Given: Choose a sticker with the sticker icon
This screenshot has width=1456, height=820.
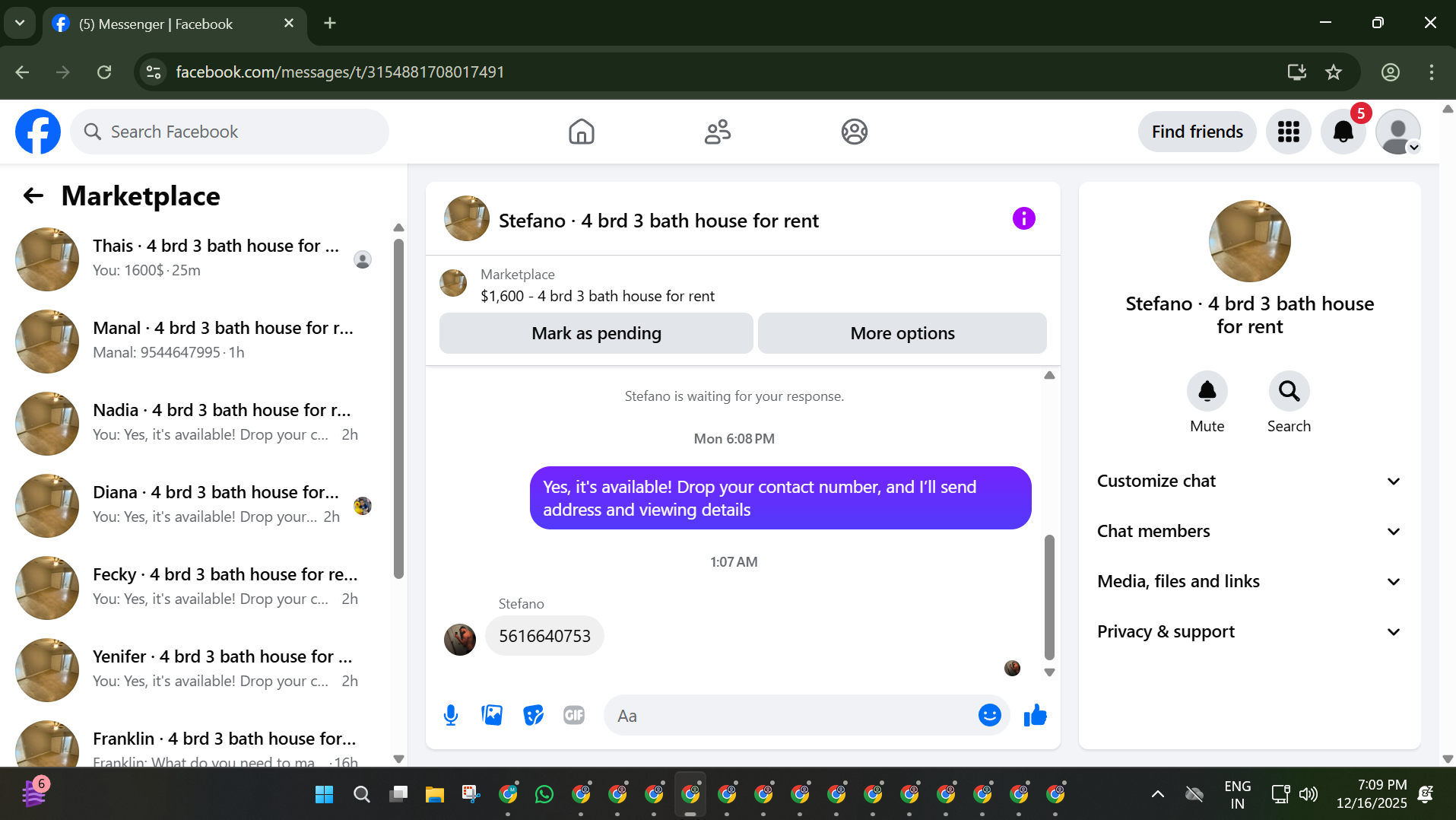Looking at the screenshot, I should 534,716.
